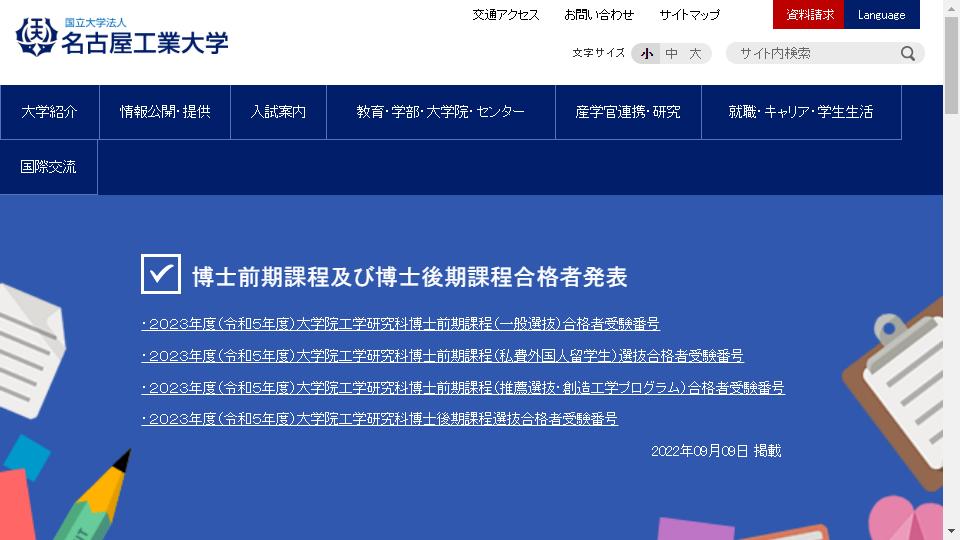Open 私費外国人留学生選抜合格者受験番号 link
This screenshot has width=960, height=540.
click(442, 356)
